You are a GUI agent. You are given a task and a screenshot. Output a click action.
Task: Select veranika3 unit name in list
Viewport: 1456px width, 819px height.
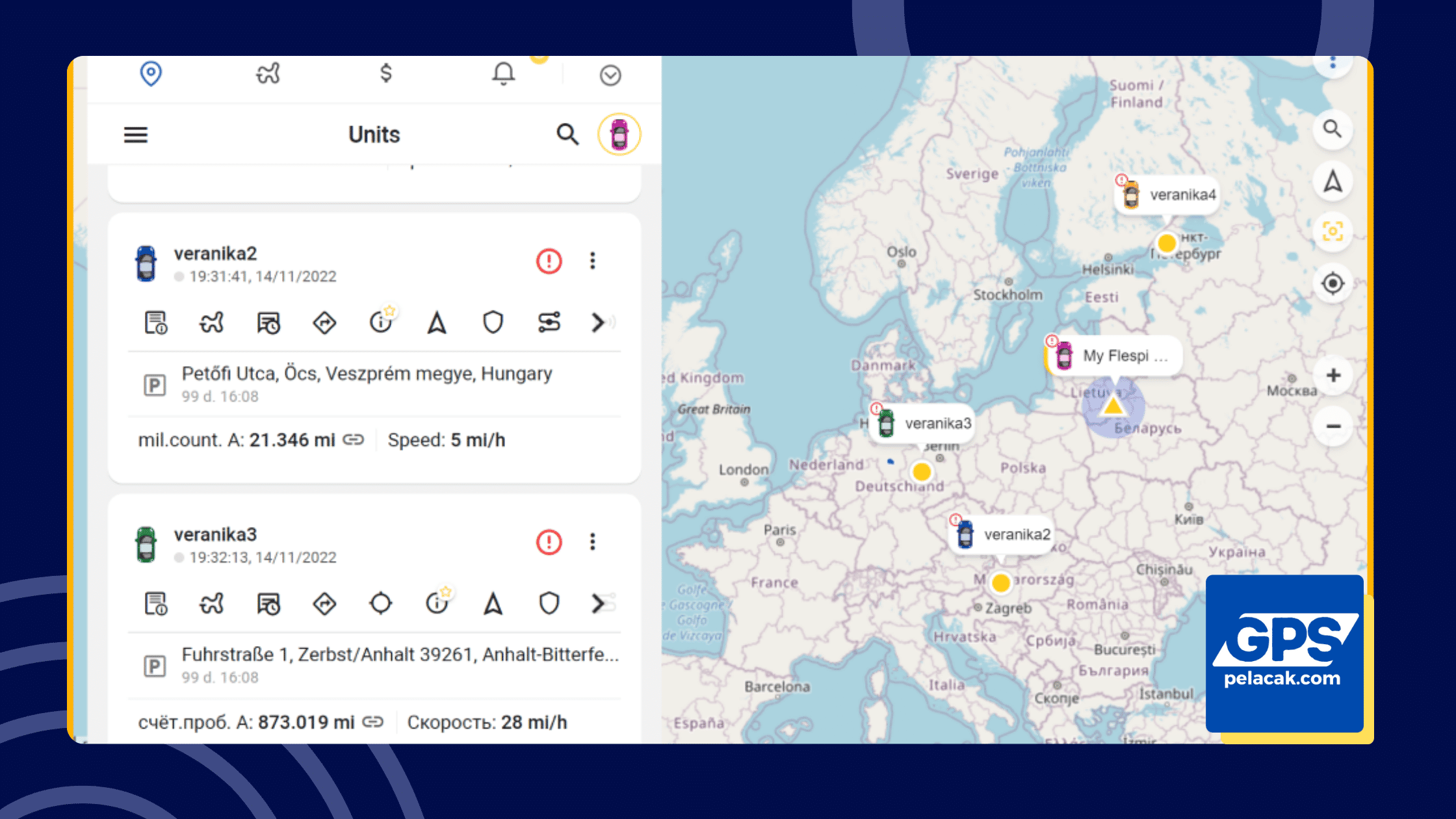click(x=215, y=534)
